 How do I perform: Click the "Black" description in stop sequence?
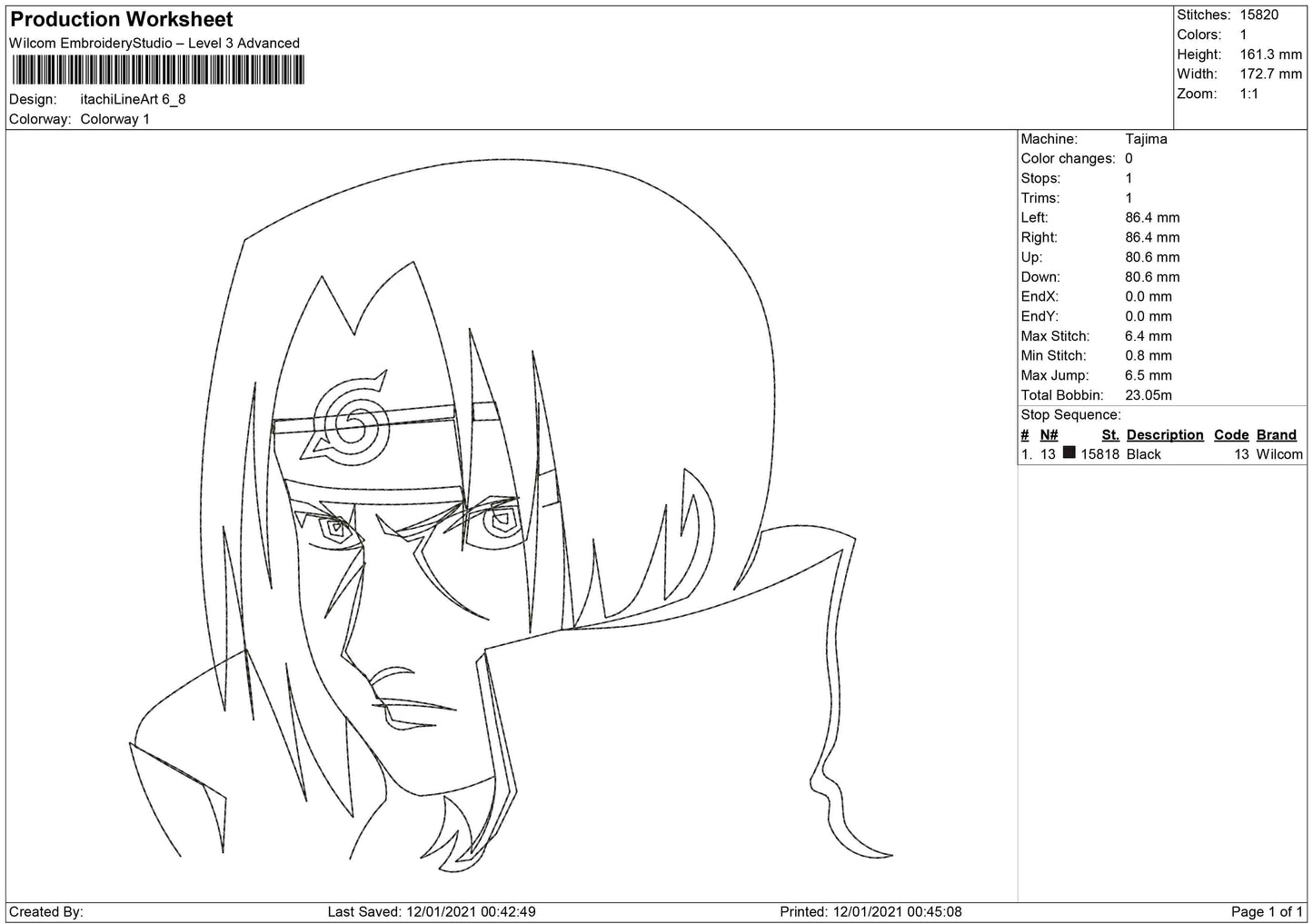pos(1144,454)
